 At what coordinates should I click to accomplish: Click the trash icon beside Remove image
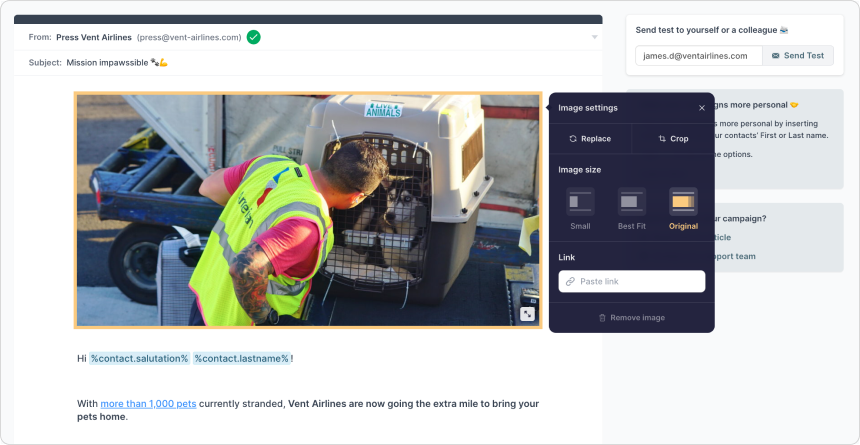(x=602, y=318)
